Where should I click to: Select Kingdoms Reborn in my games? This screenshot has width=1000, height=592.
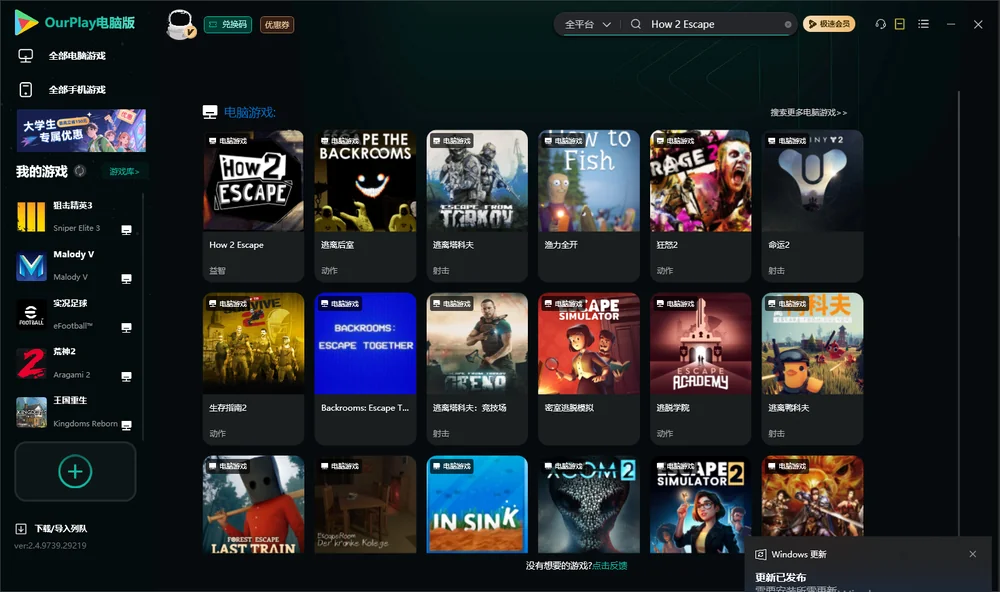pyautogui.click(x=75, y=412)
